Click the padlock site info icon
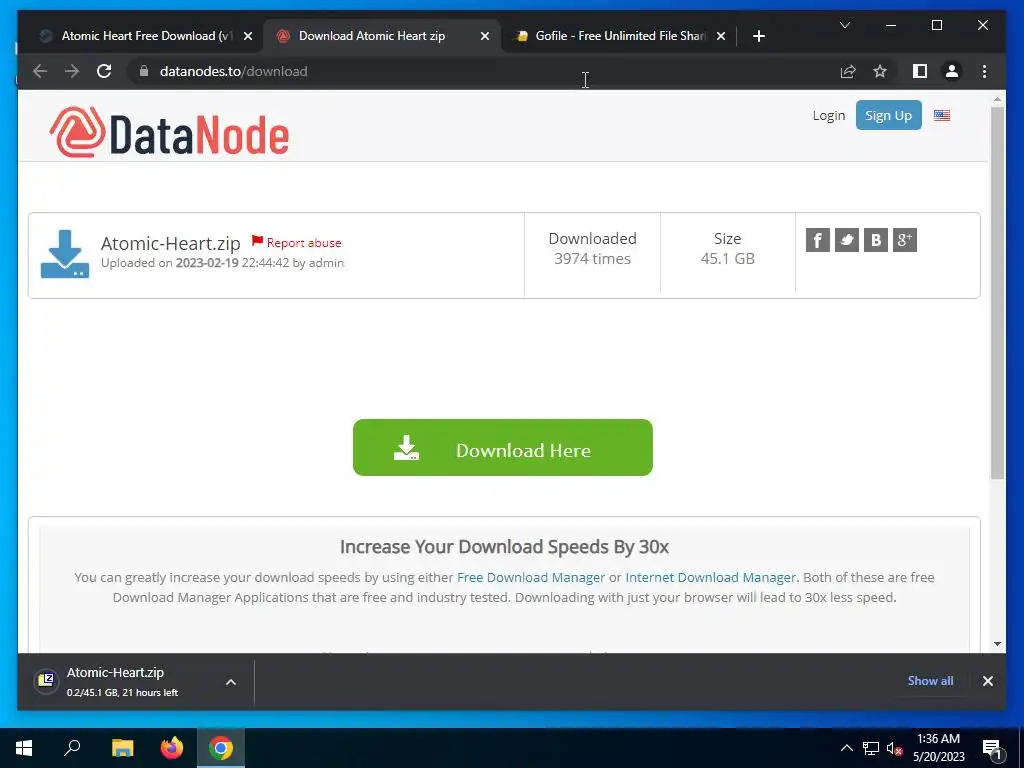 pos(144,71)
